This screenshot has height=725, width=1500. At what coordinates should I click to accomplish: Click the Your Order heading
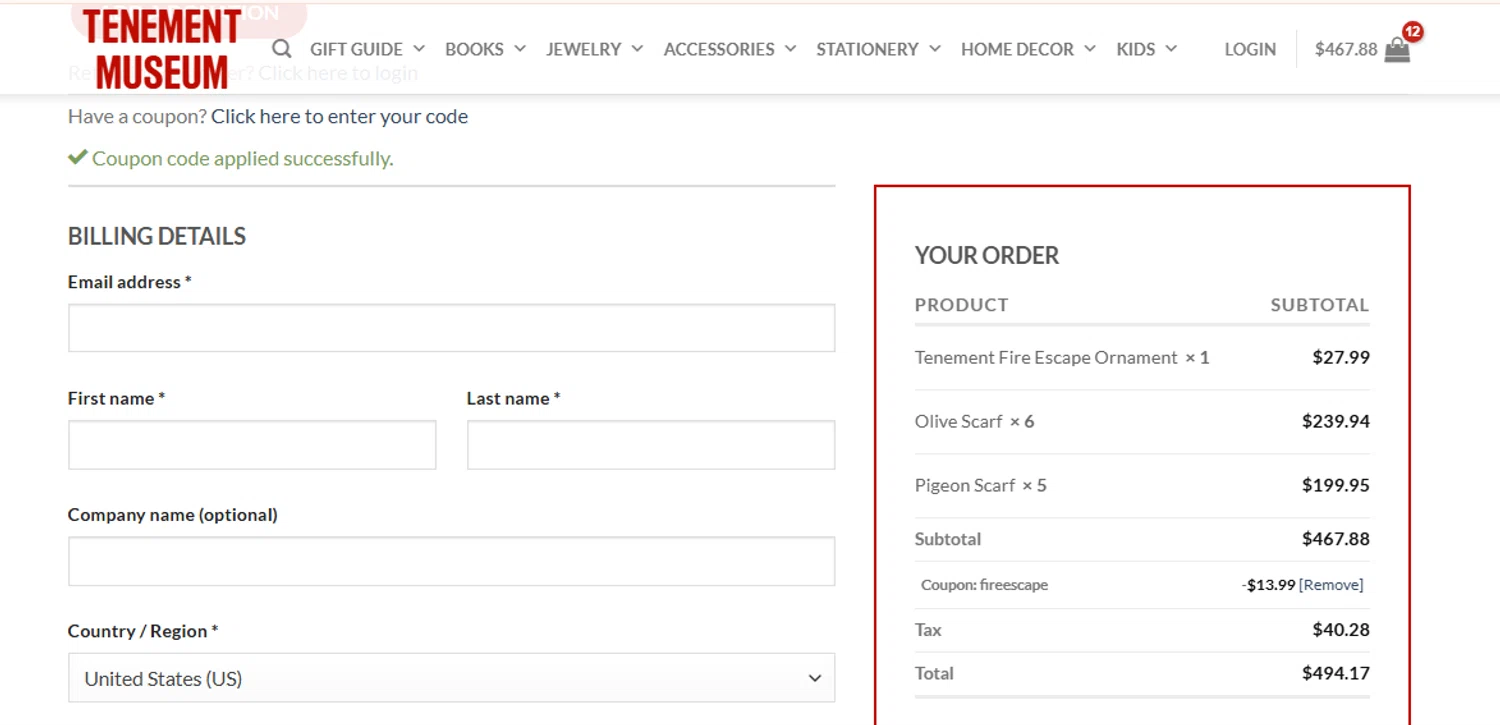pos(986,255)
